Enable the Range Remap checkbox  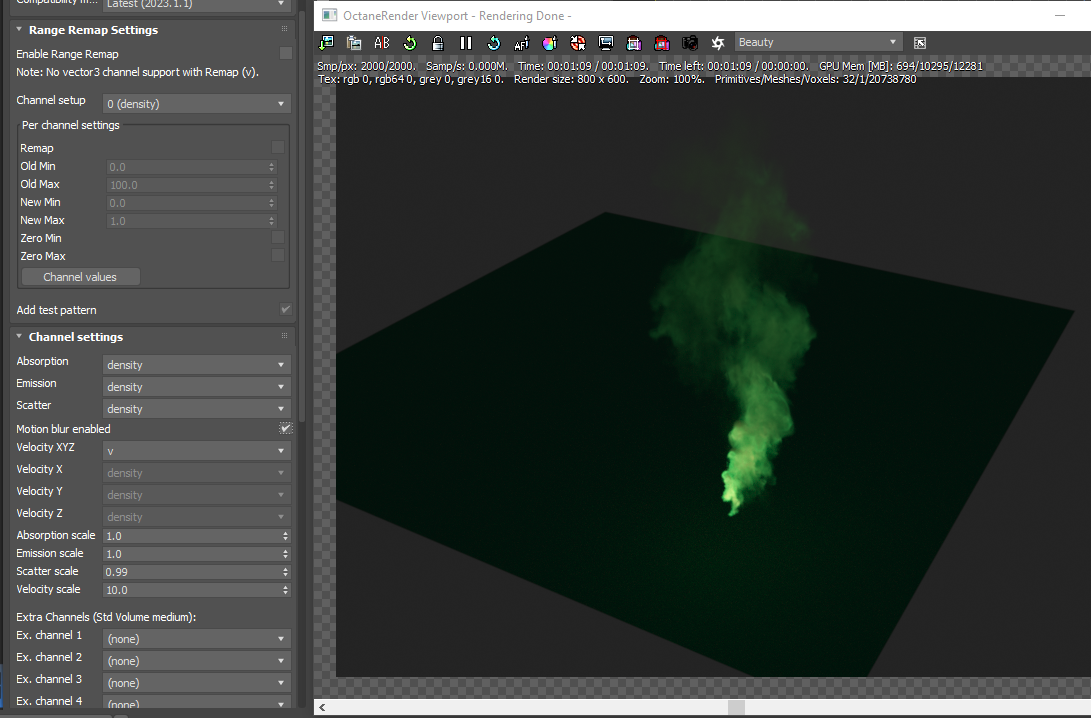(285, 54)
